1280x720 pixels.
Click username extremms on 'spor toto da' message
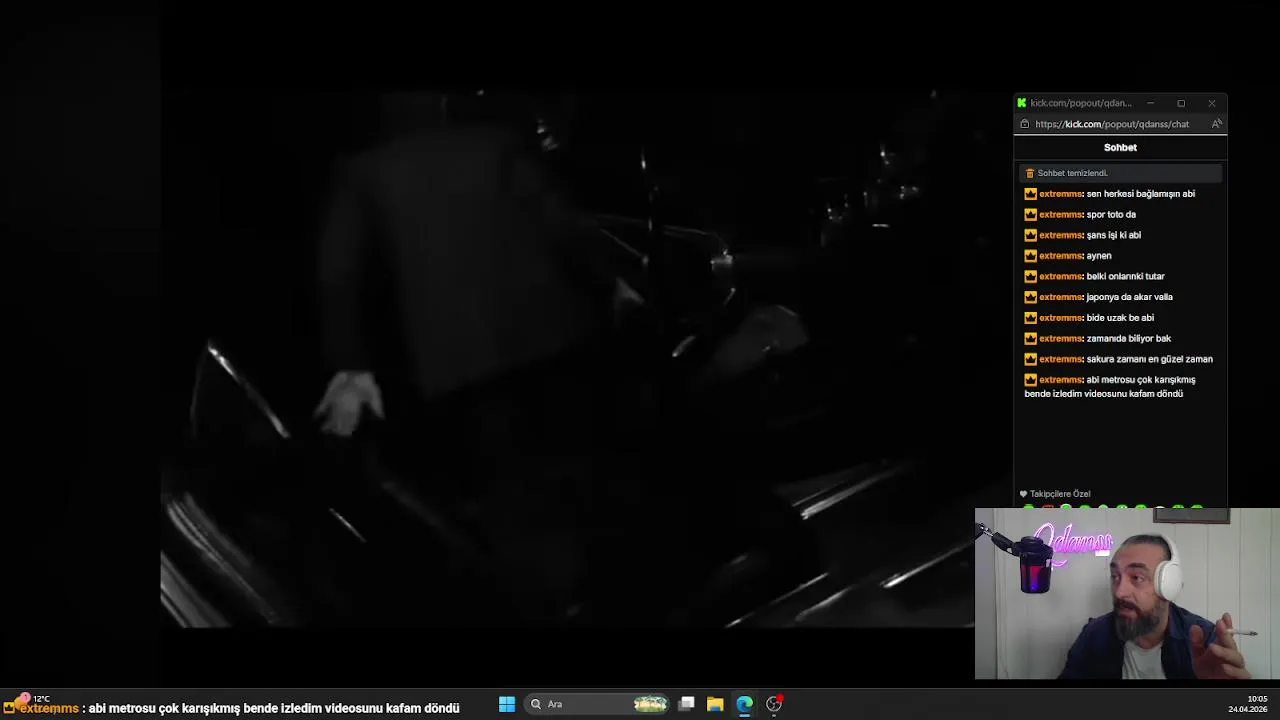pos(1061,214)
